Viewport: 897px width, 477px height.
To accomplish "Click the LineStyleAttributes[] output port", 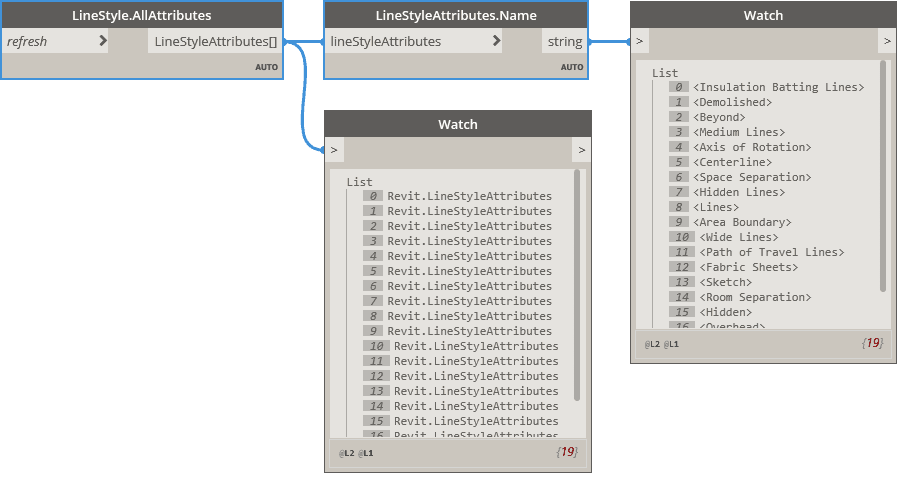I will click(x=215, y=41).
